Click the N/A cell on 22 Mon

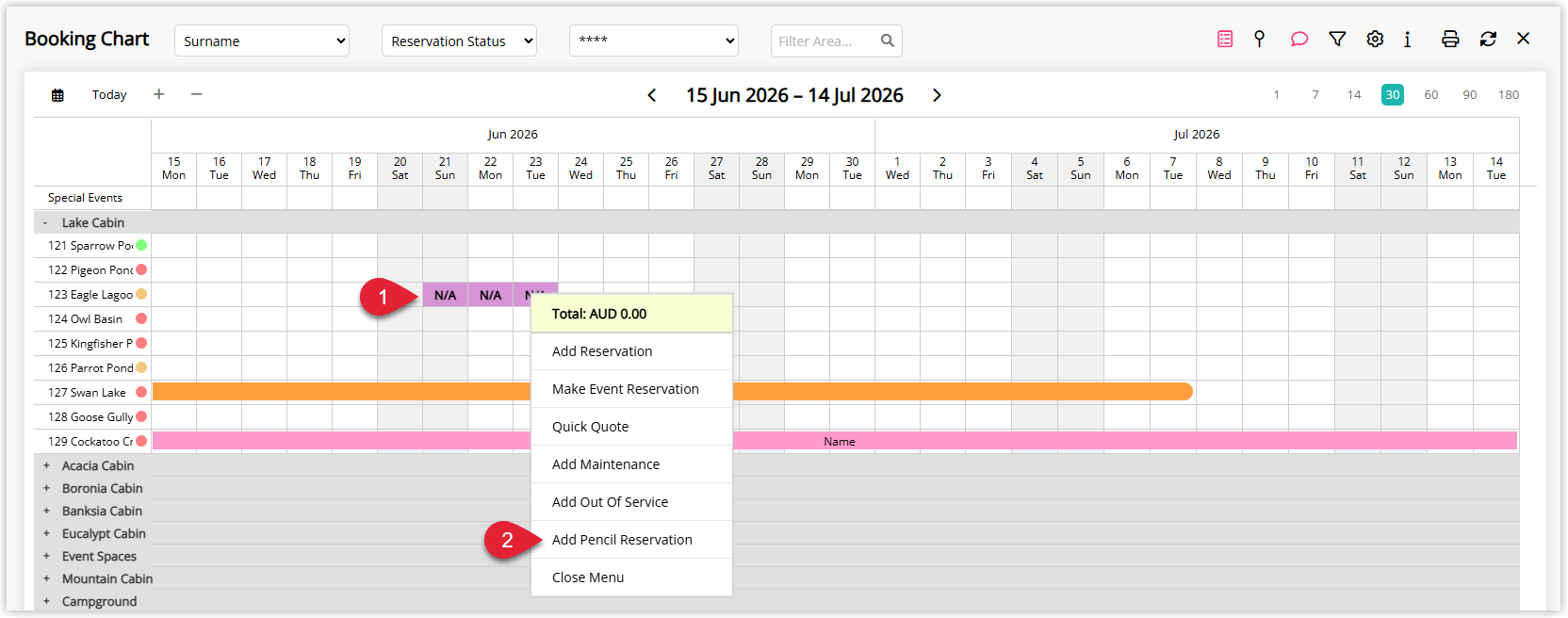pyautogui.click(x=491, y=295)
